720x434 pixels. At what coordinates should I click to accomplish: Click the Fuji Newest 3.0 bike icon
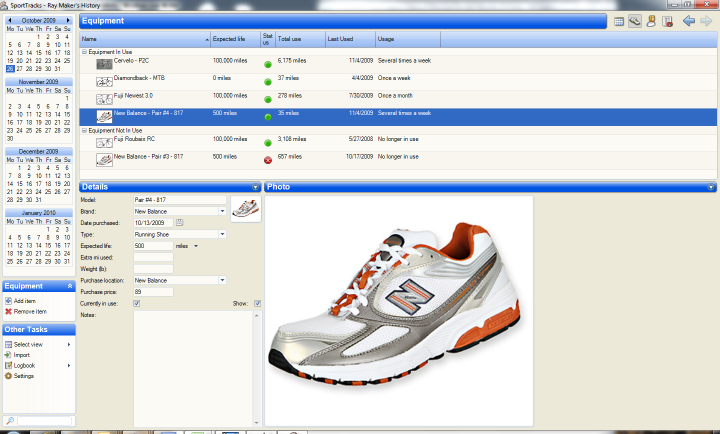[104, 99]
